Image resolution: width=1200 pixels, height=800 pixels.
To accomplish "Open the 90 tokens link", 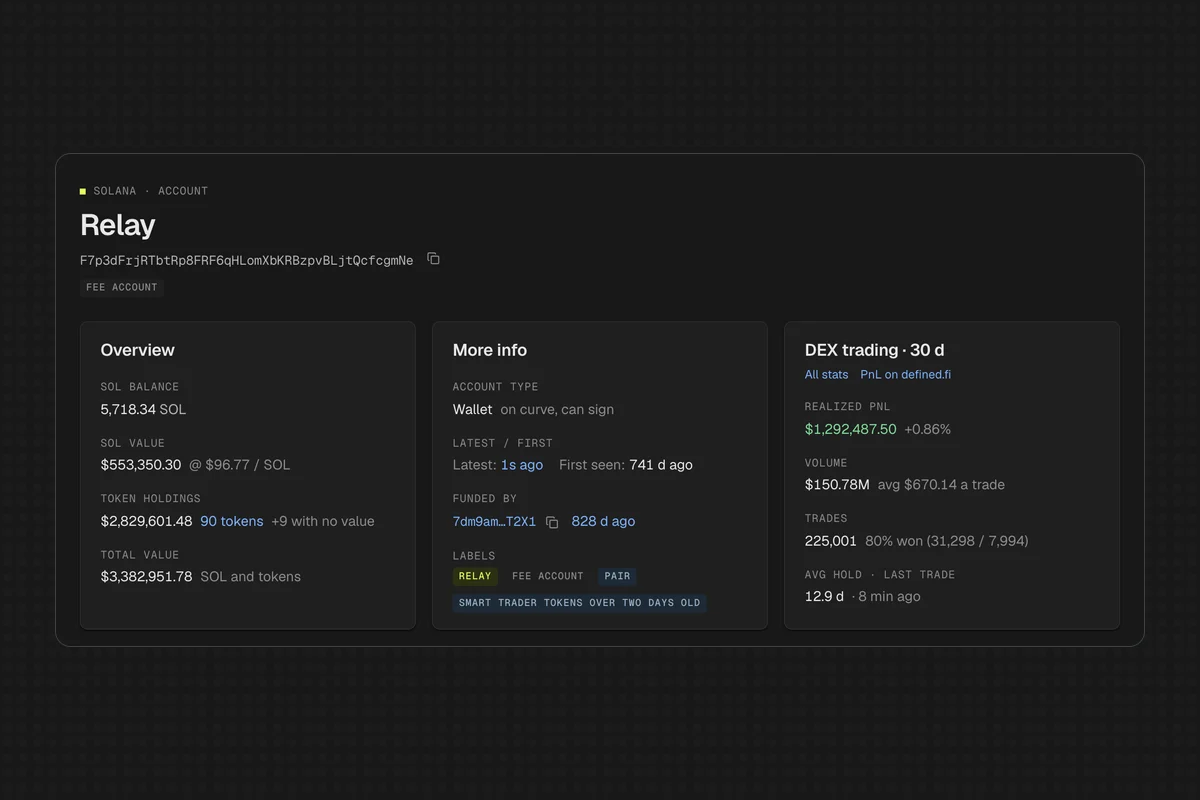I will pos(232,521).
